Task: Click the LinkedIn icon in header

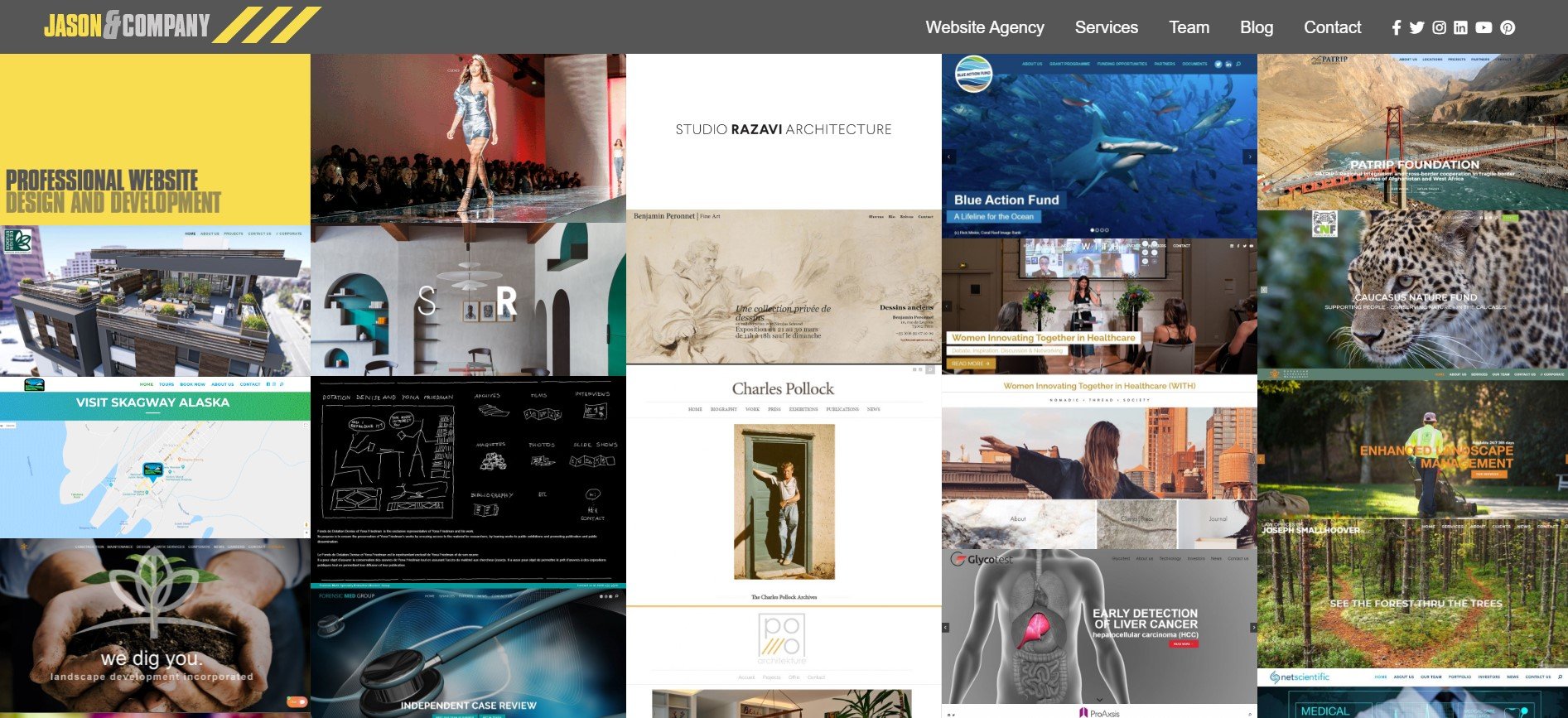Action: [1460, 27]
